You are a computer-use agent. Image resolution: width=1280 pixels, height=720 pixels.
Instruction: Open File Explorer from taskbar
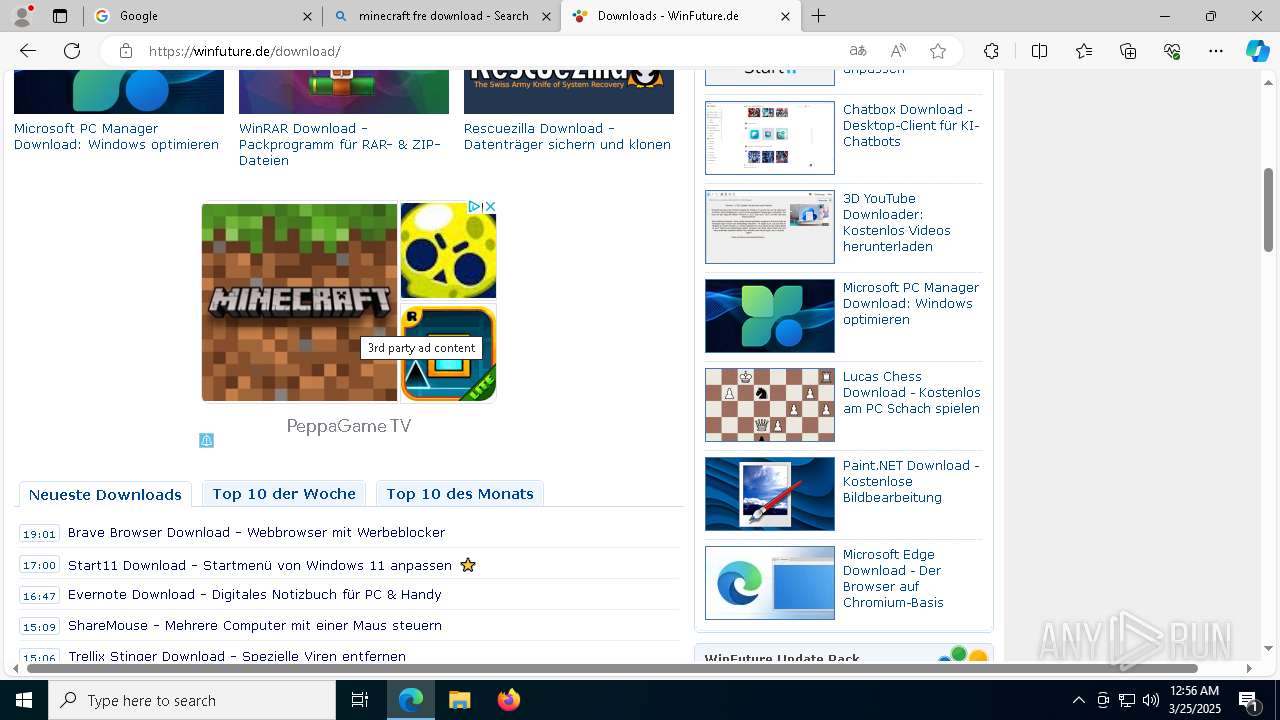click(x=459, y=700)
